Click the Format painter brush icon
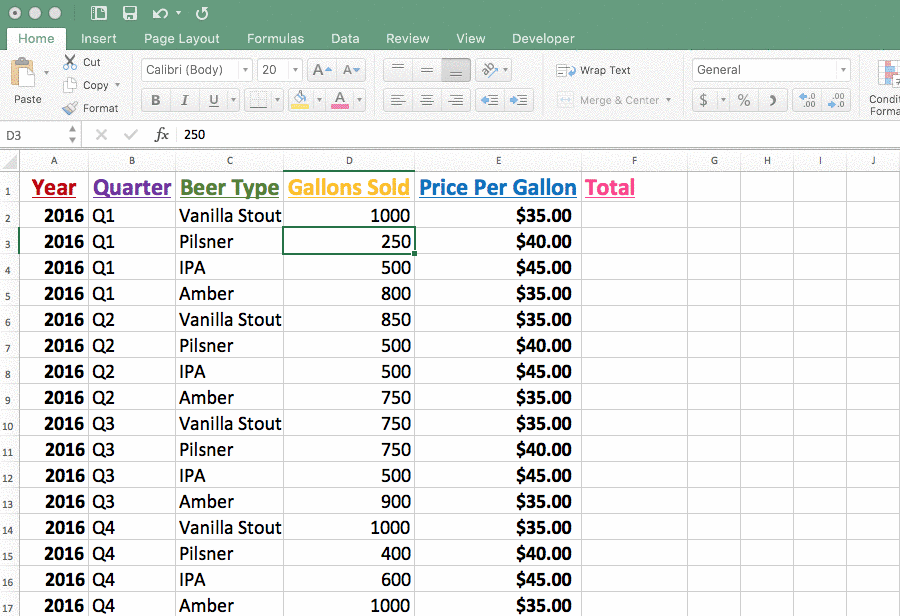This screenshot has height=616, width=900. click(70, 108)
